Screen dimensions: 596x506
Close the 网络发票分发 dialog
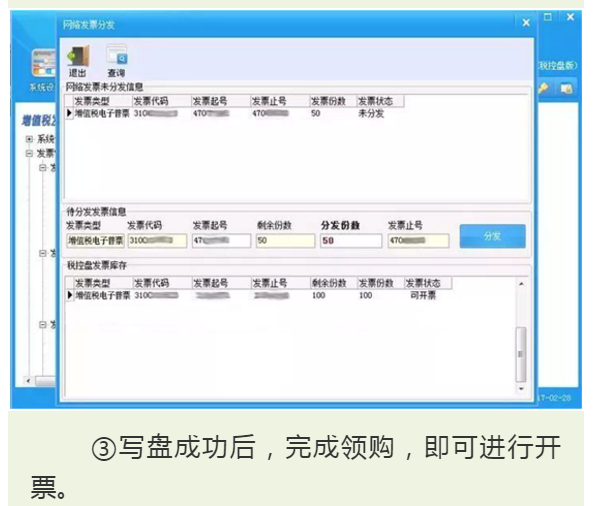click(x=526, y=23)
